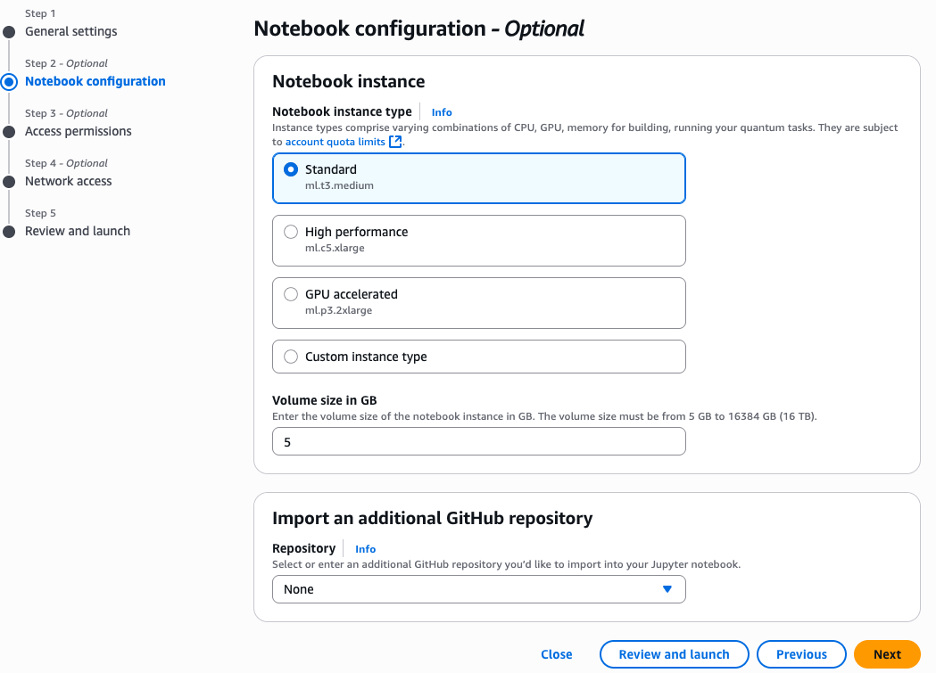The width and height of the screenshot is (936, 674).
Task: Click the Step 5 Review and launch marker
Action: click(9, 232)
